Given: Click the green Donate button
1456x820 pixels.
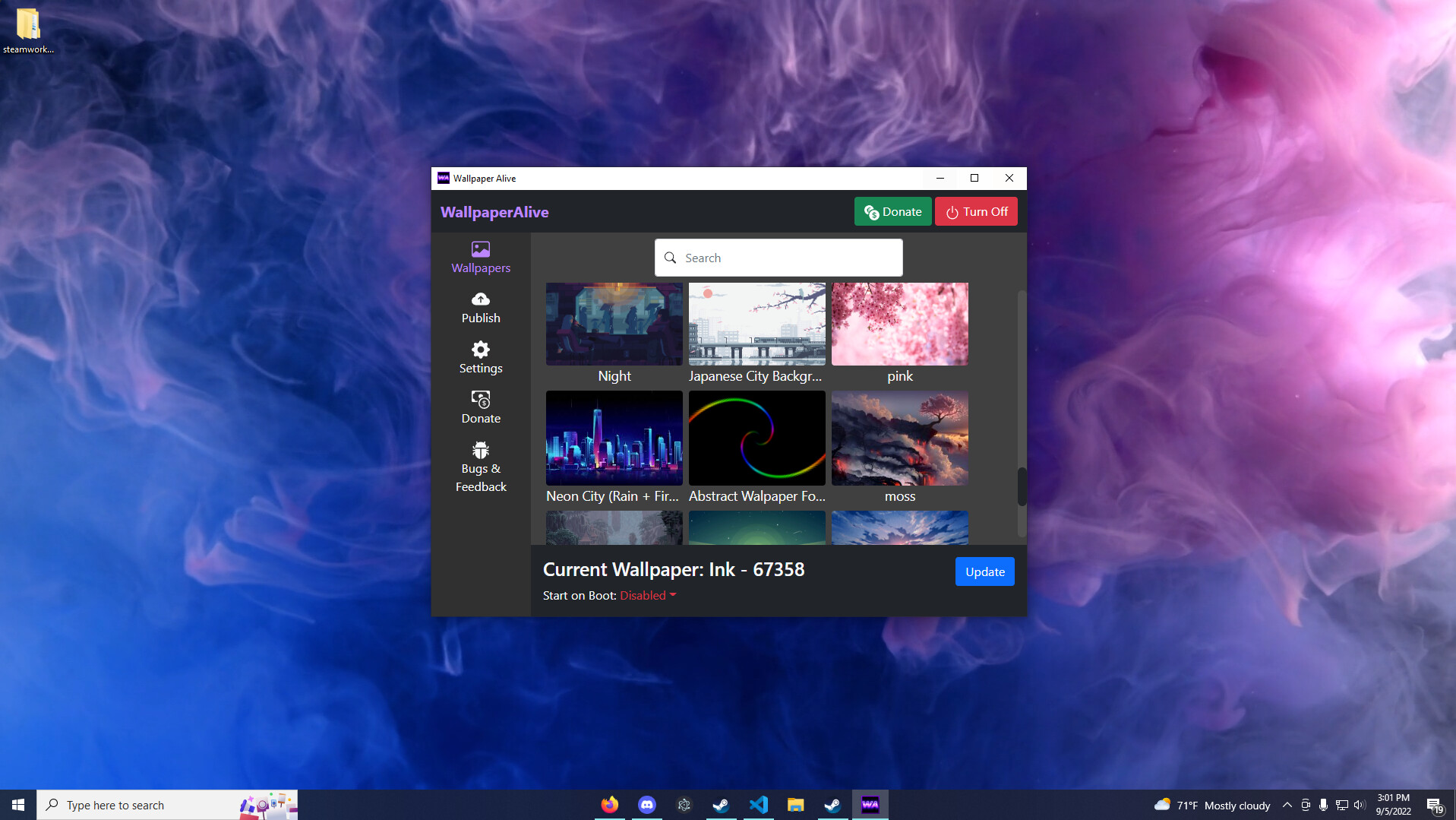Looking at the screenshot, I should [892, 211].
